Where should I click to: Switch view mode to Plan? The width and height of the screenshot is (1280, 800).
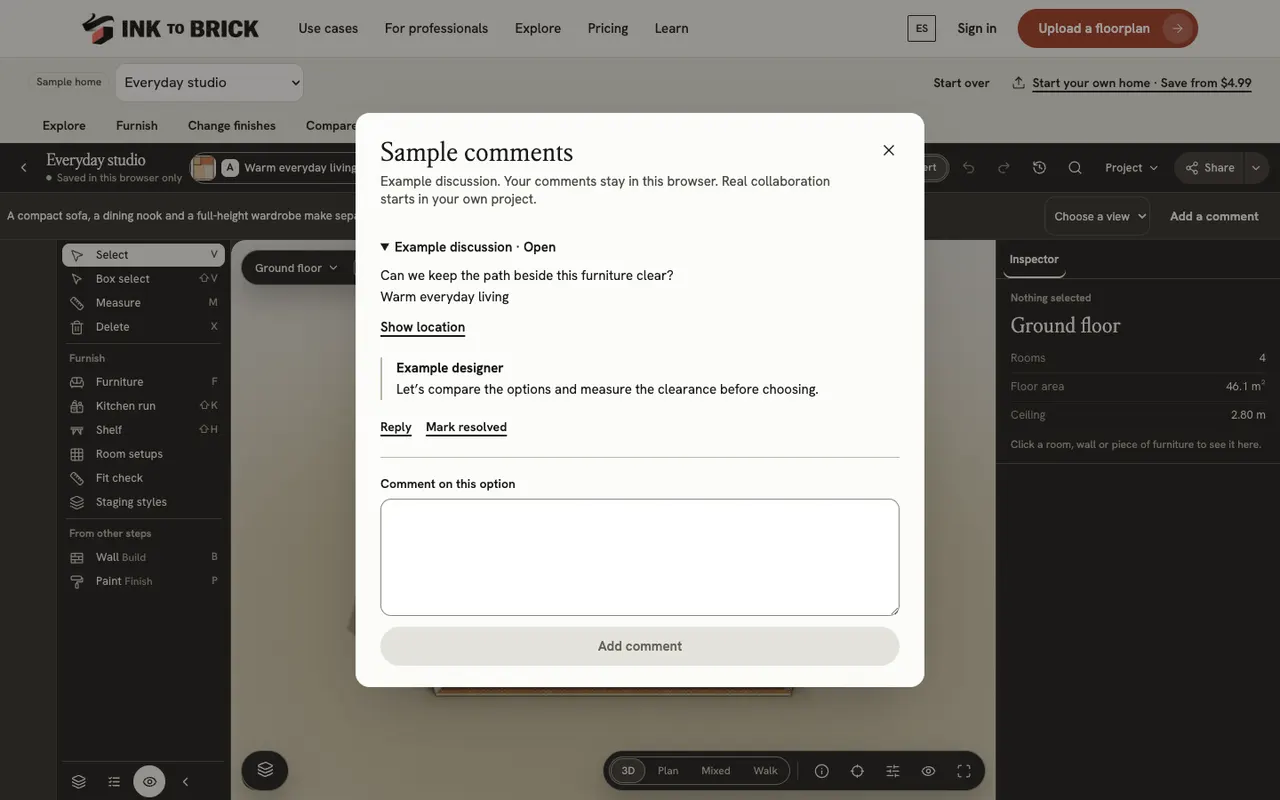pos(668,771)
